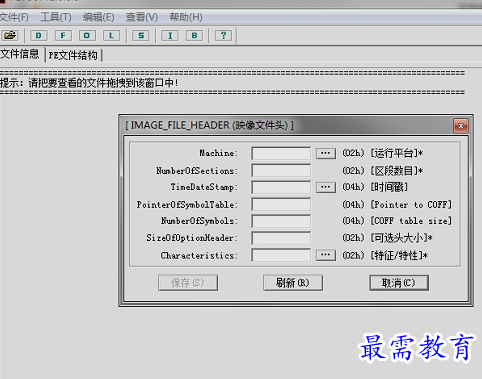Click the NumberOfSections input field
The width and height of the screenshot is (482, 379).
[x=281, y=171]
